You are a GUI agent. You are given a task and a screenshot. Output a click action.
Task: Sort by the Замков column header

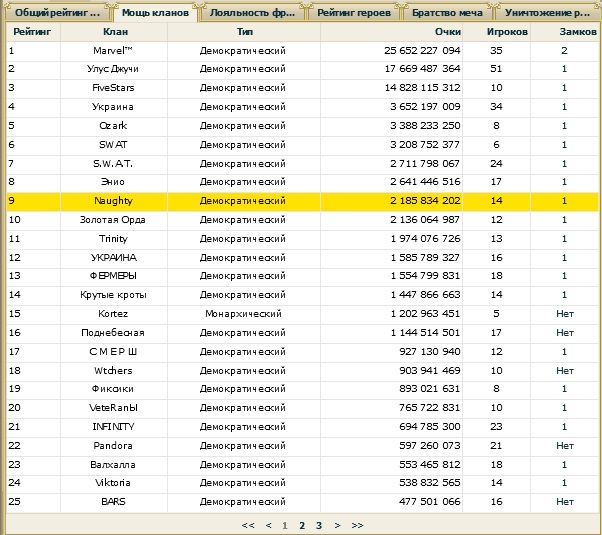(578, 32)
